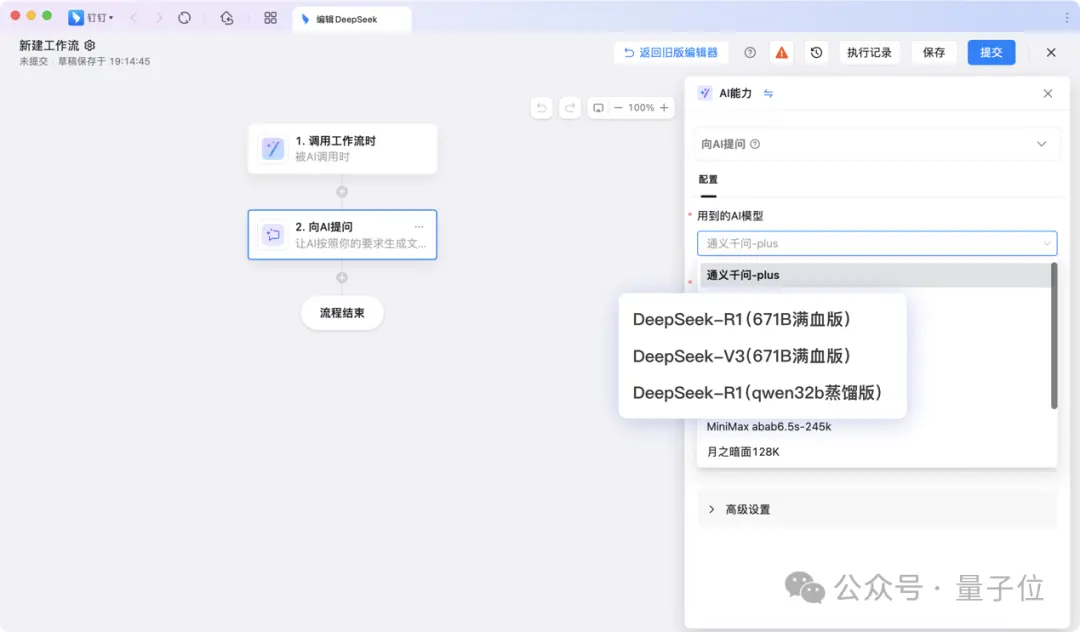Click the 返回旧版编辑器 link
The image size is (1080, 632).
coord(670,52)
